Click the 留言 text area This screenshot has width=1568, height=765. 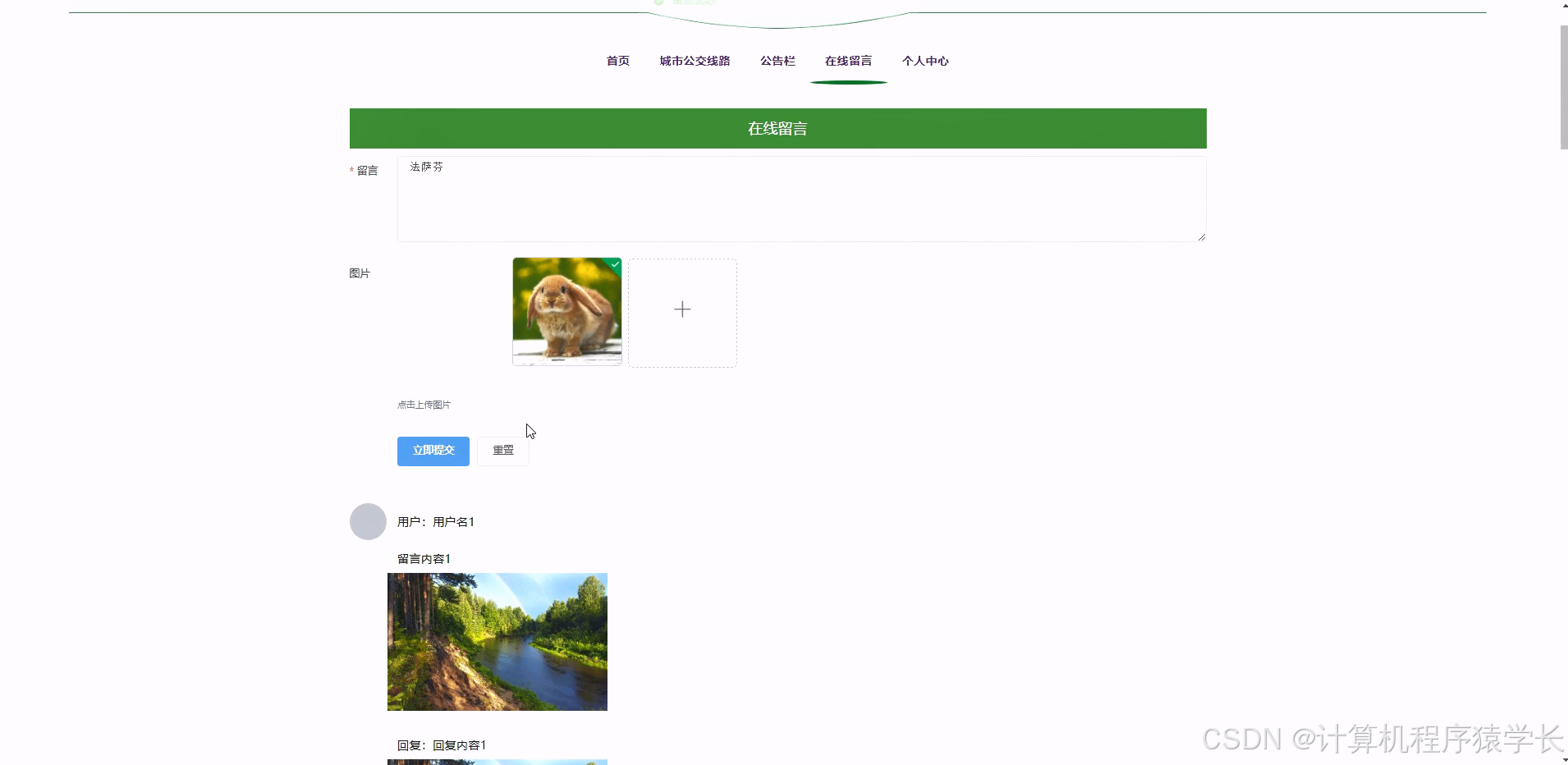[x=801, y=199]
